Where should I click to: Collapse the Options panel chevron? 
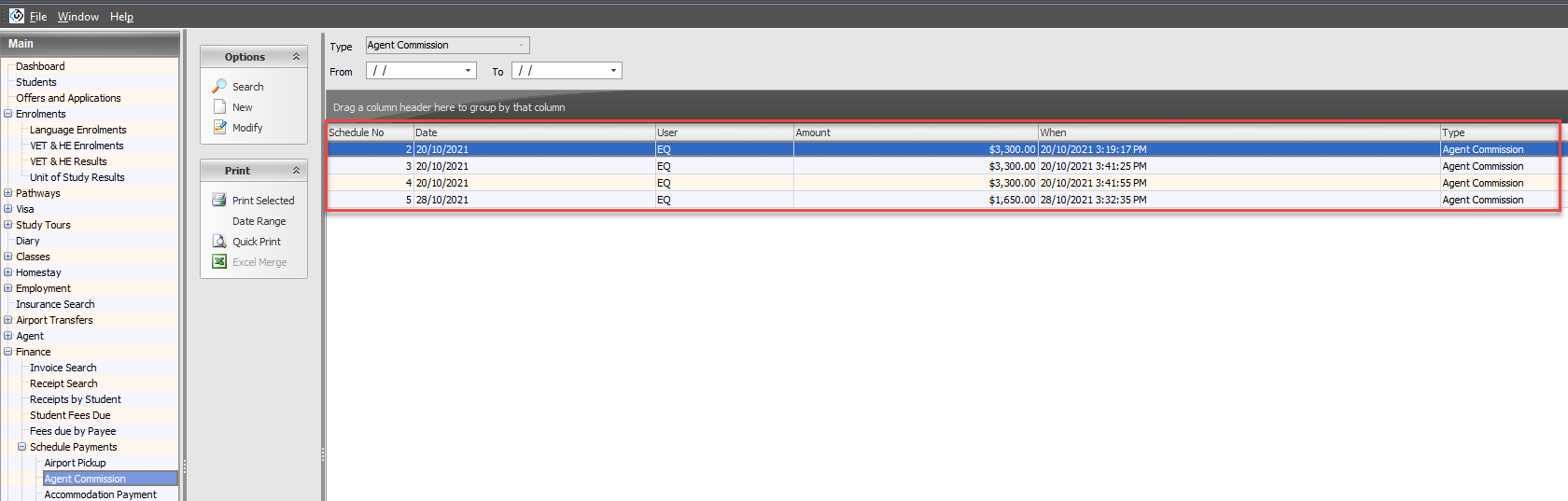point(296,57)
